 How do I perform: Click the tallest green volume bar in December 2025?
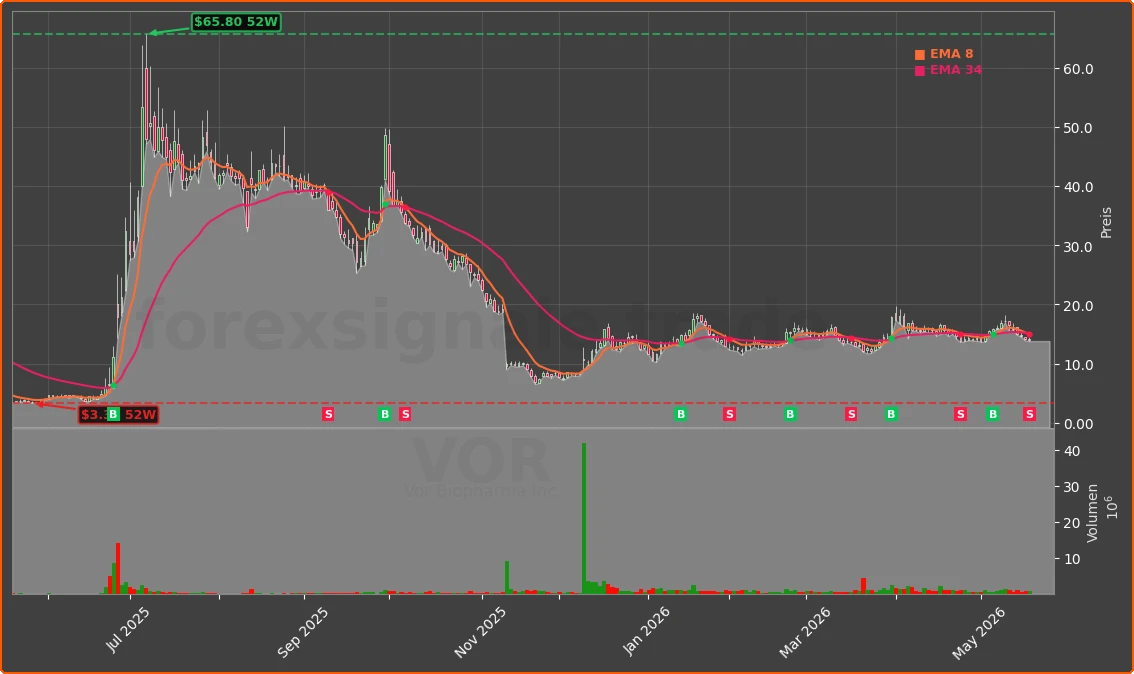coord(584,519)
